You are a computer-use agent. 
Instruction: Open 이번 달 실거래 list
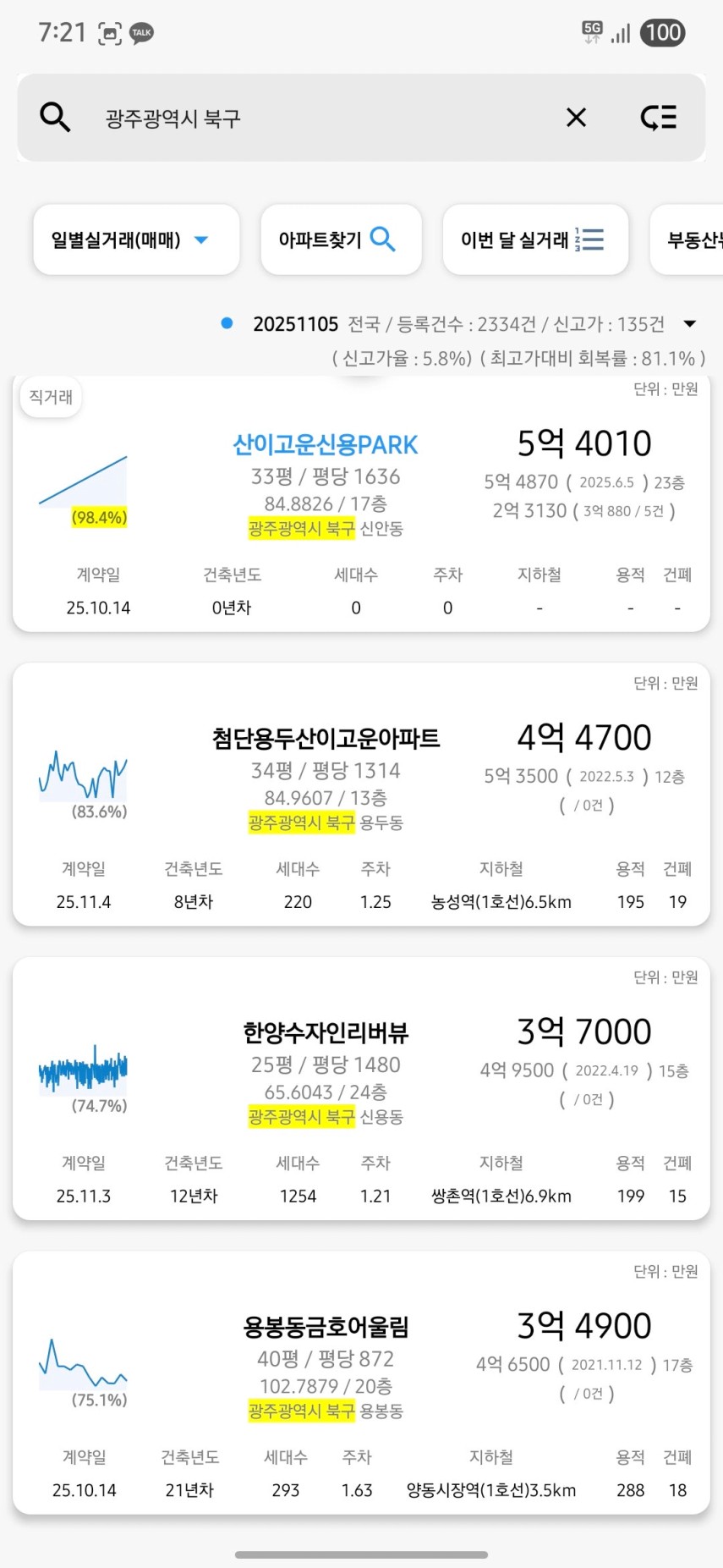click(x=534, y=240)
